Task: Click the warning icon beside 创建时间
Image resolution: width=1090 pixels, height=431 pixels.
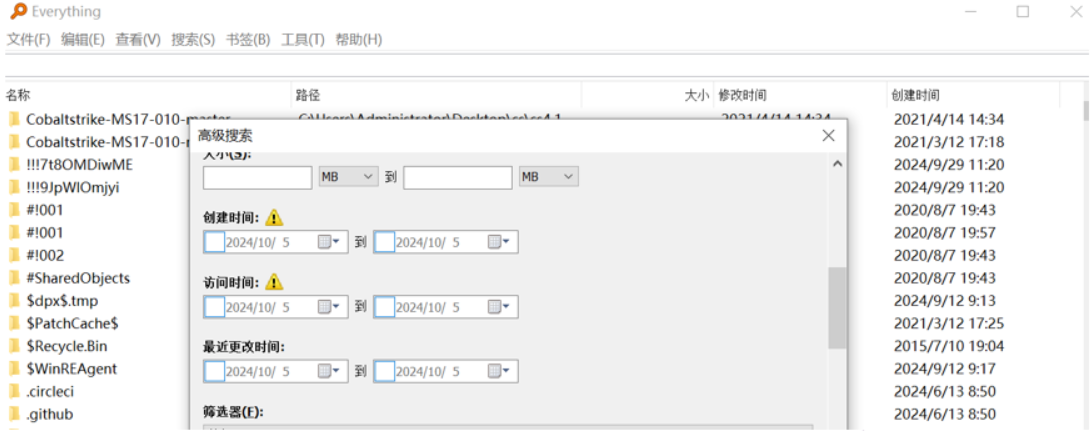Action: tap(275, 218)
